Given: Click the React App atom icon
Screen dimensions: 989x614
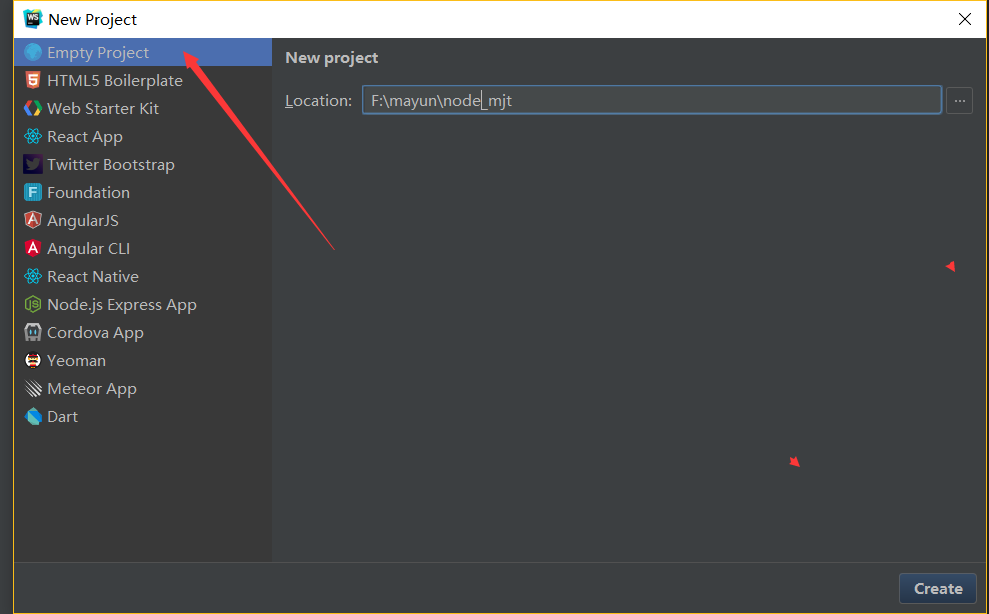Looking at the screenshot, I should (x=33, y=137).
